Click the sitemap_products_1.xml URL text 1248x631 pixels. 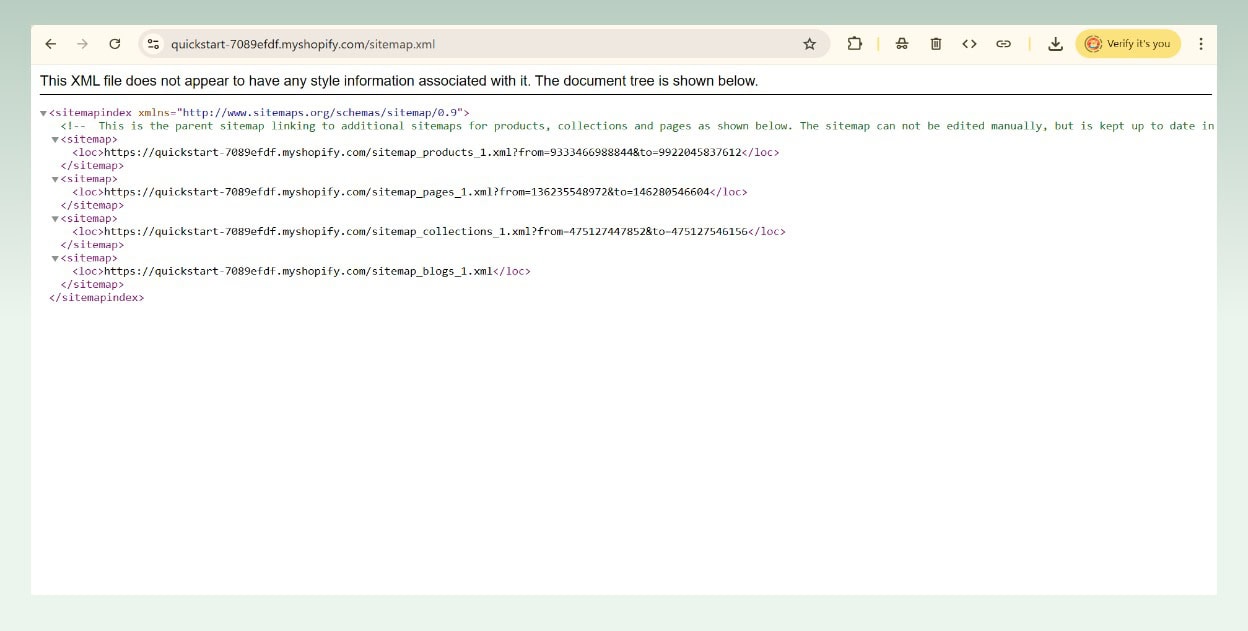[422, 152]
